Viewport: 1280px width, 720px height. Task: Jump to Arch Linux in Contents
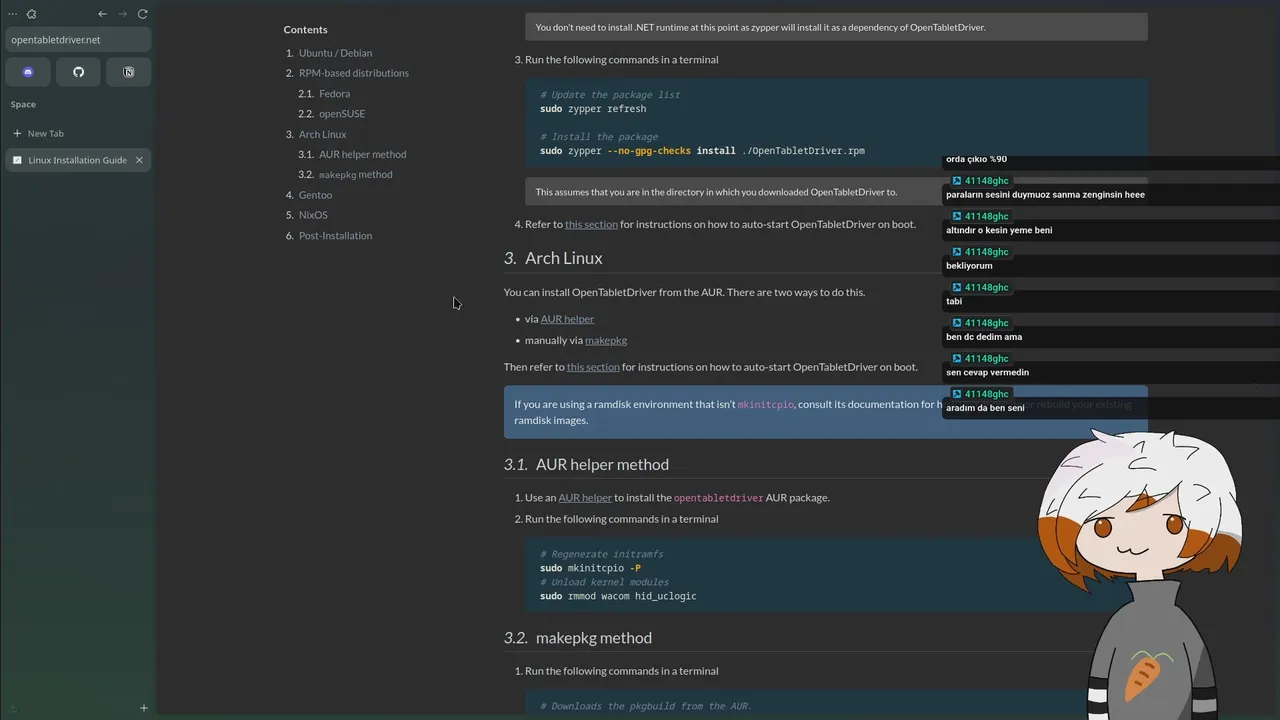322,134
